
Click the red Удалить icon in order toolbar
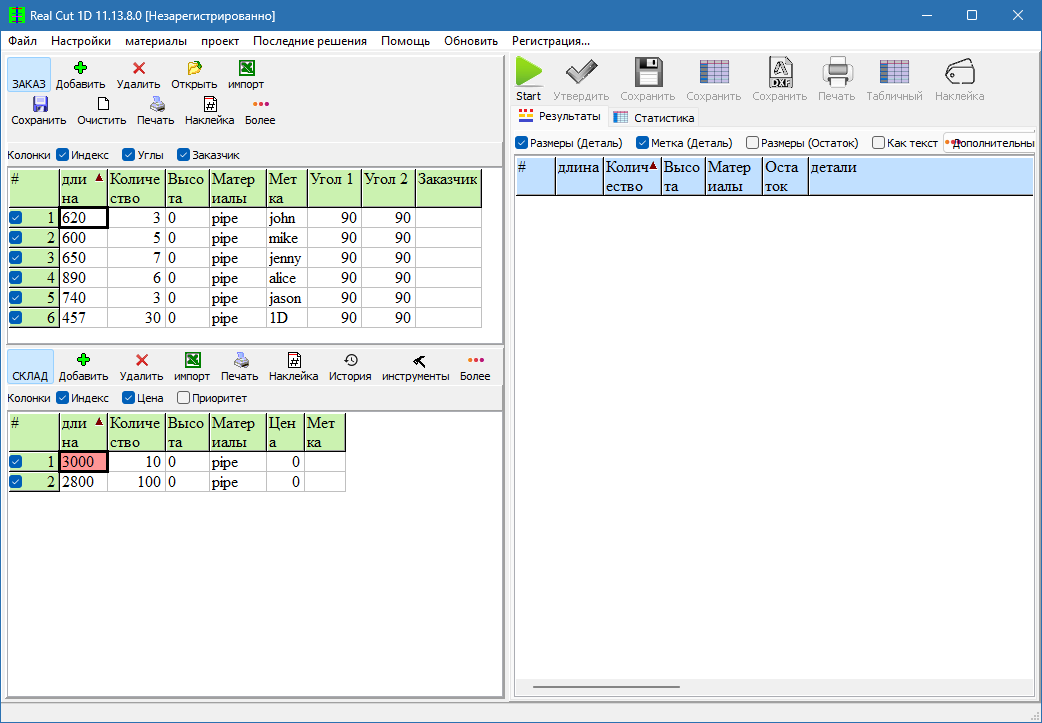pyautogui.click(x=138, y=69)
